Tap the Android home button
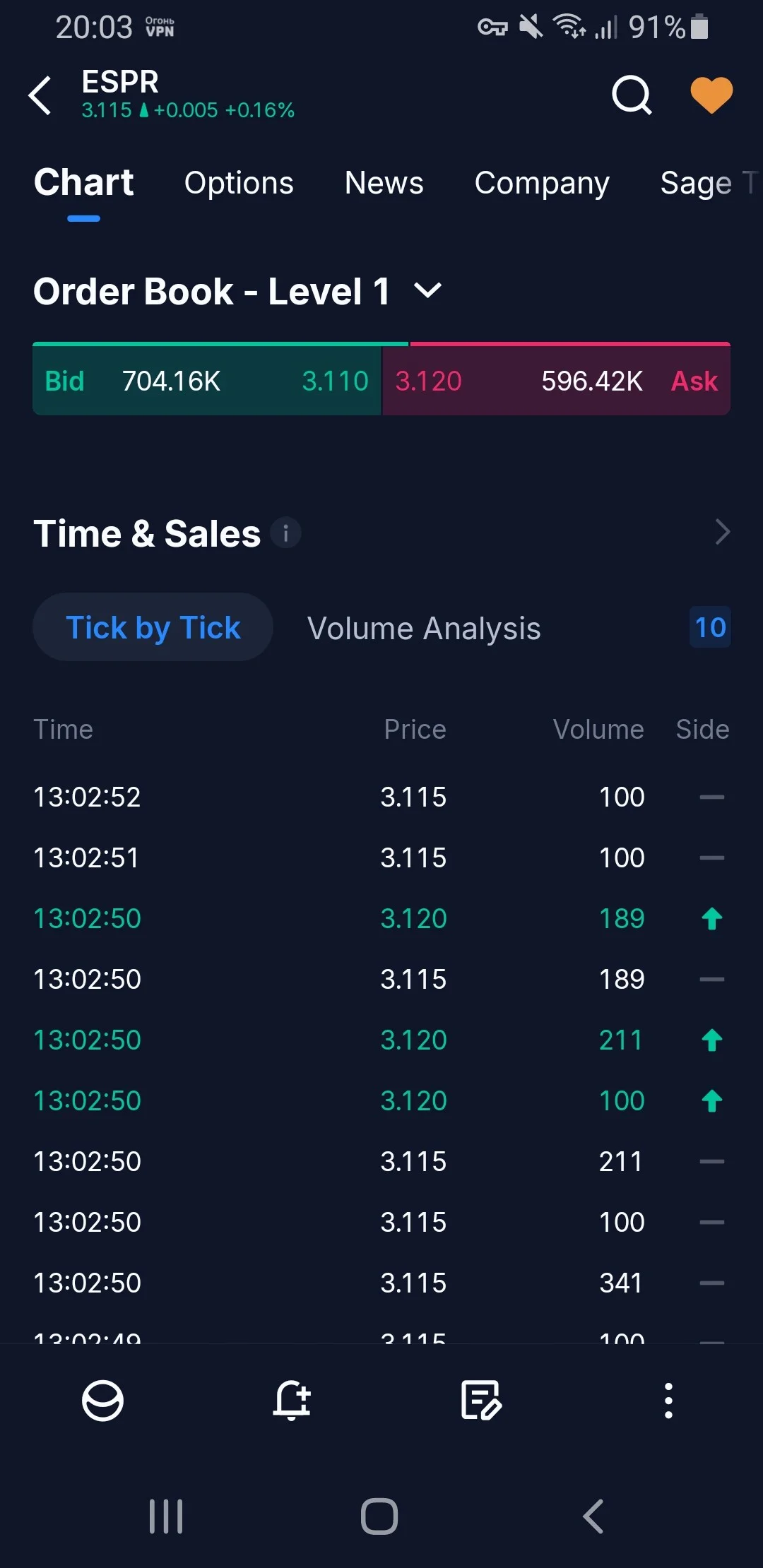Image resolution: width=763 pixels, height=1568 pixels. pyautogui.click(x=379, y=1516)
